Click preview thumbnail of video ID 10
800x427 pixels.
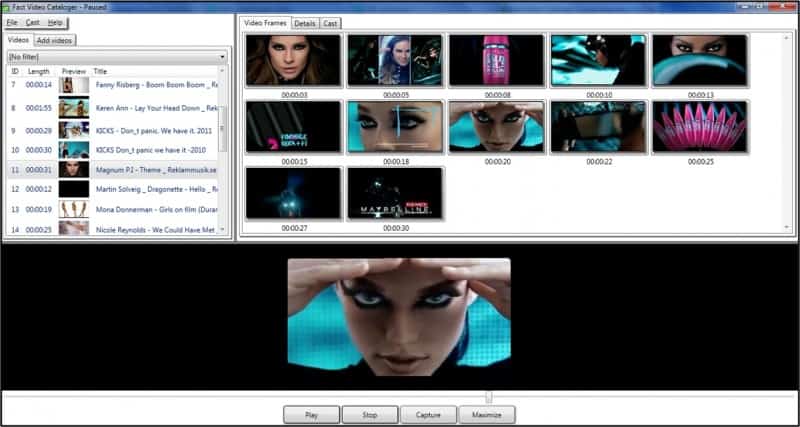coord(73,150)
